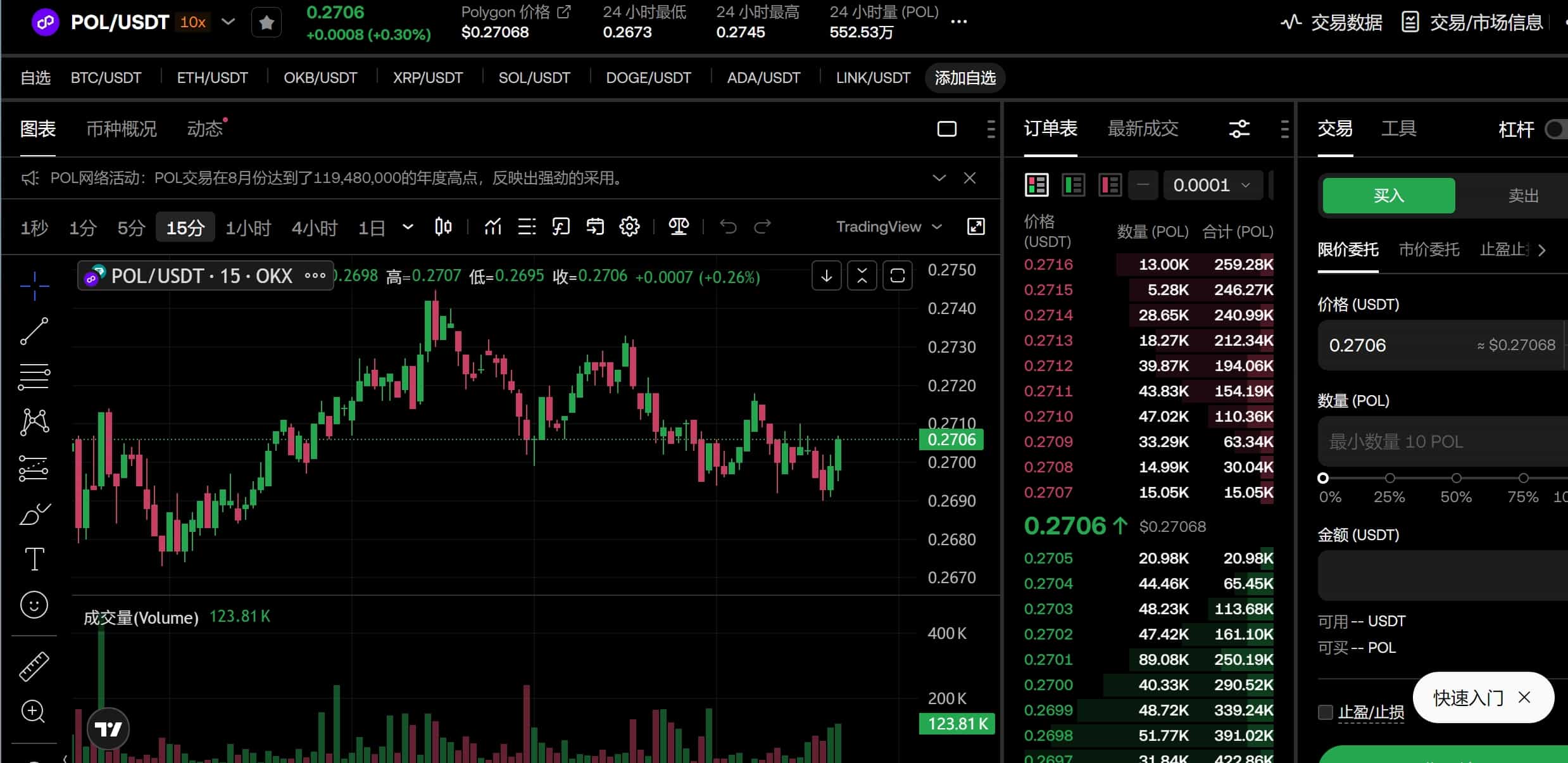Open the indicators icon in chart toolbar
The image size is (1568, 763).
(x=492, y=227)
